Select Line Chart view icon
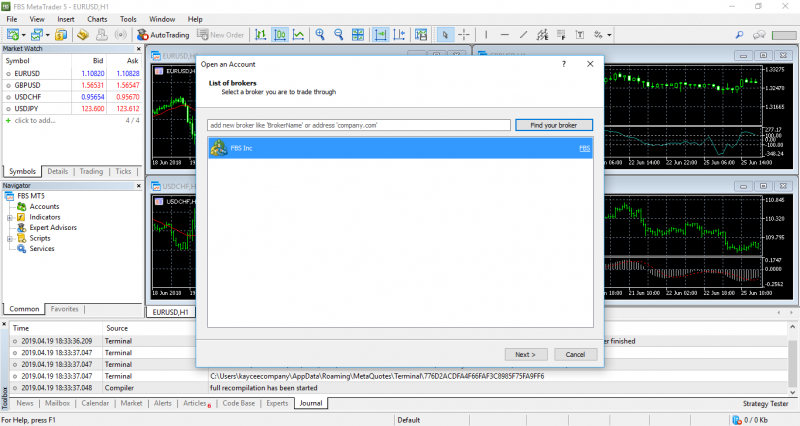Screen dimensions: 800x426 click(298, 35)
